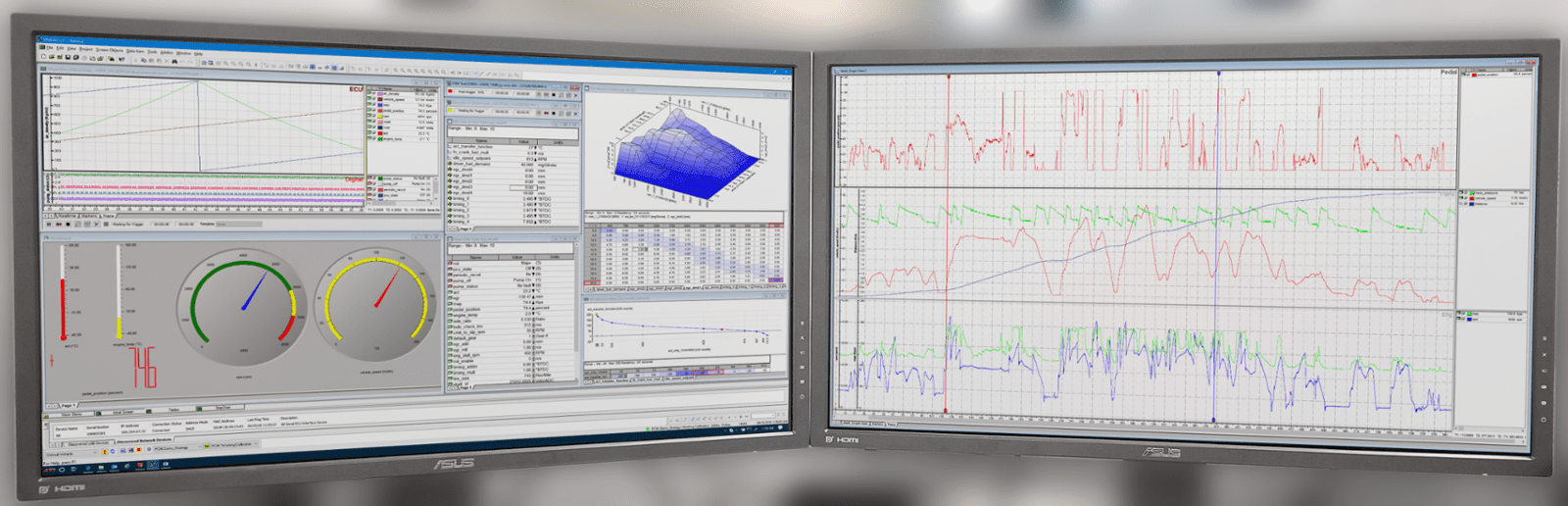This screenshot has height=506, width=1568.
Task: Toggle the vehicle_speed legend checkbox
Action: point(374,100)
